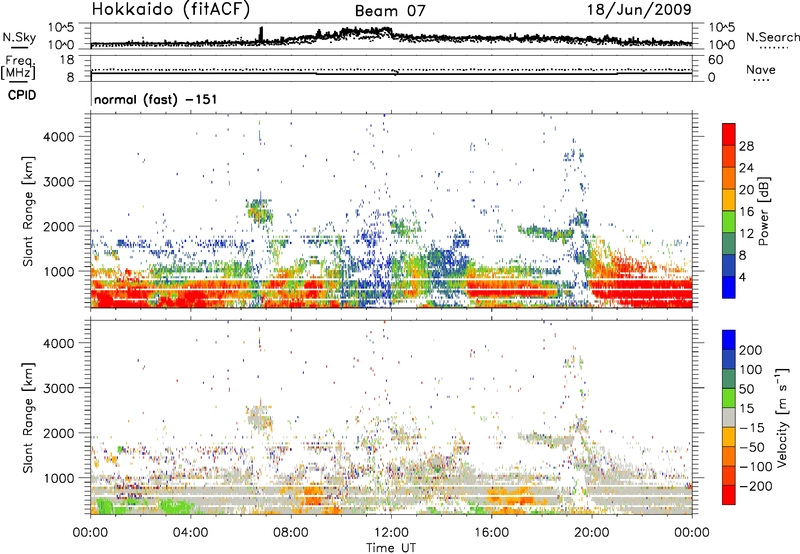Click the 18 tick on the frequency axis
800x554 pixels.
67,60
